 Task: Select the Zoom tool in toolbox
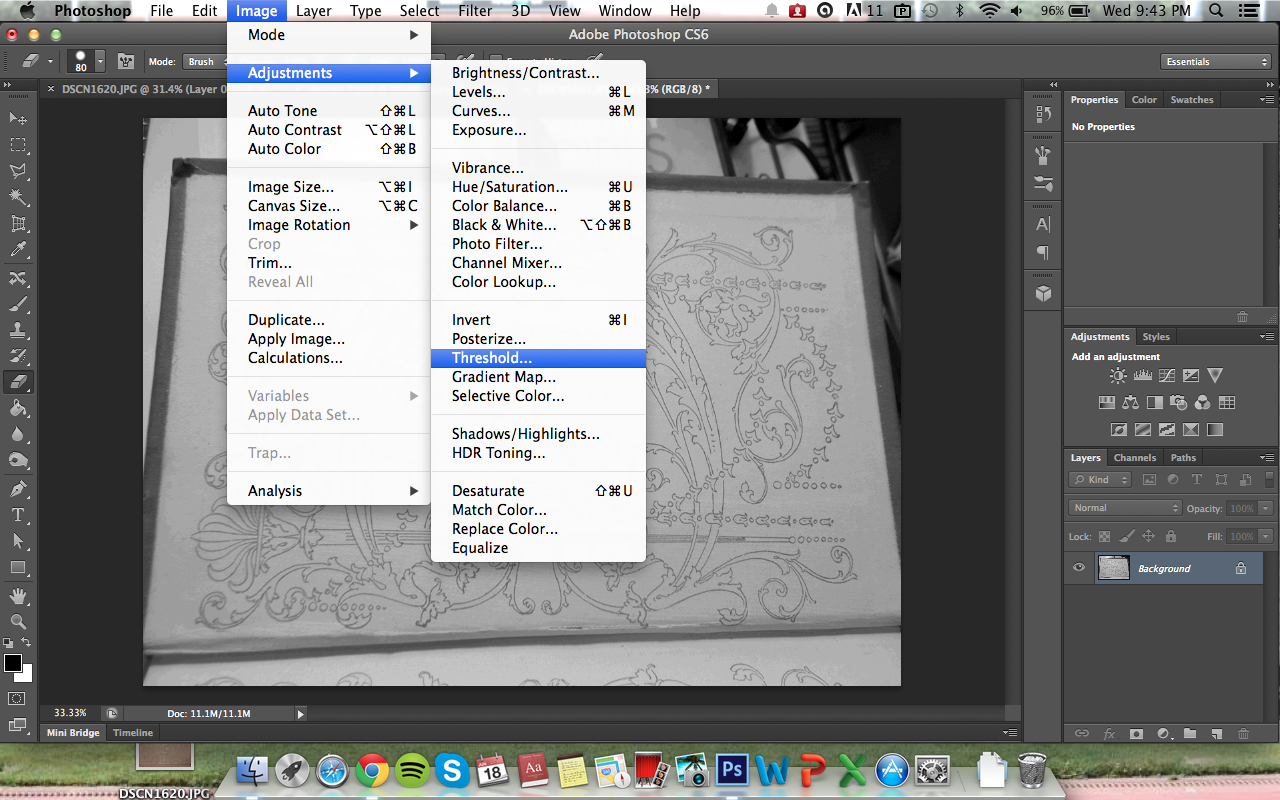click(x=18, y=622)
